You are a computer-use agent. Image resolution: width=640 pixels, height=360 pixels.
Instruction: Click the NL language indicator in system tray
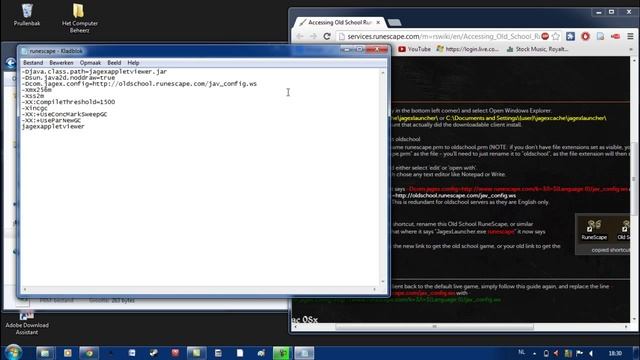coord(522,352)
